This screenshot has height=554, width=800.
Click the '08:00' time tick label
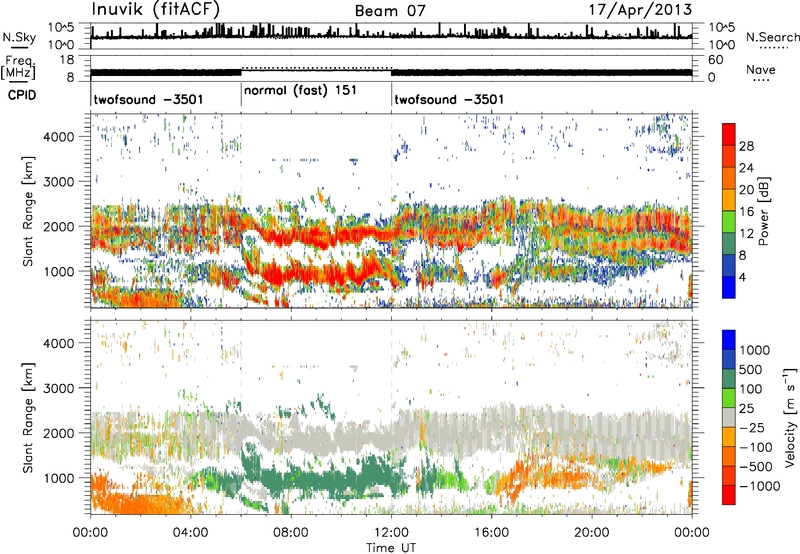[291, 533]
